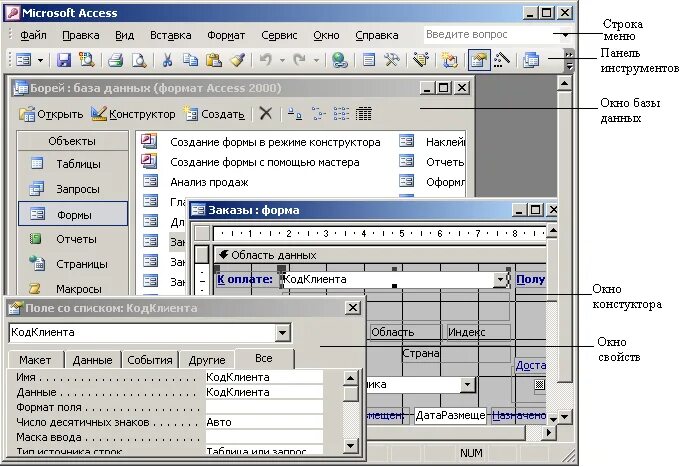Click the Имя property value field
Image resolution: width=681 pixels, height=467 pixels.
pos(264,377)
